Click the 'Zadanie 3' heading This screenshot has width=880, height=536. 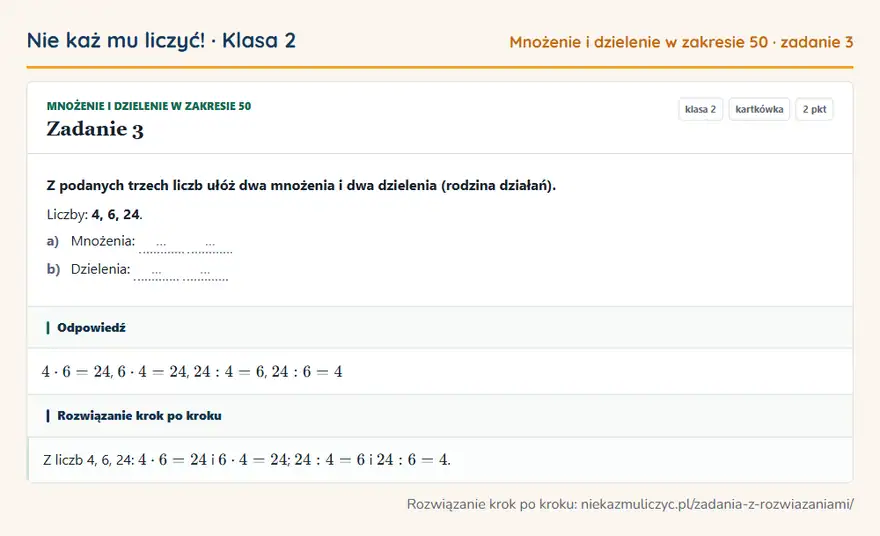point(95,129)
